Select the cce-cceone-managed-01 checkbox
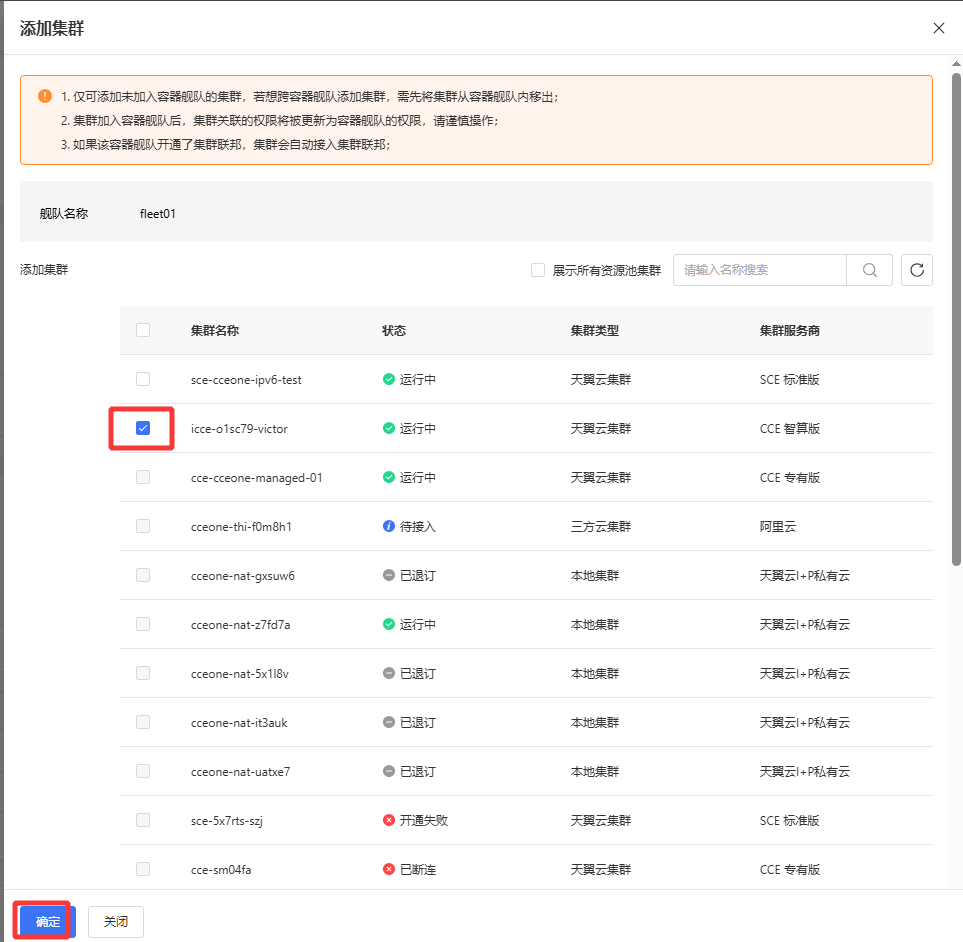This screenshot has height=942, width=963. pyautogui.click(x=143, y=477)
